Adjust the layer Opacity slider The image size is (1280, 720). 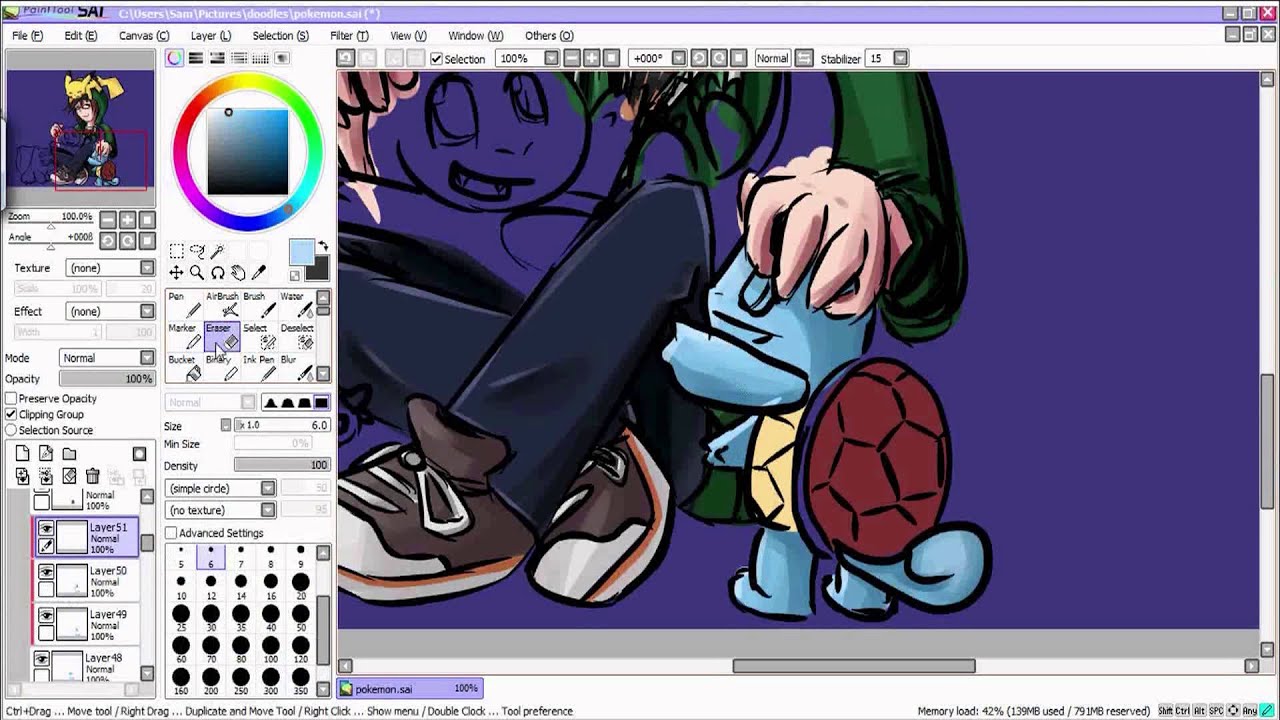pos(106,379)
